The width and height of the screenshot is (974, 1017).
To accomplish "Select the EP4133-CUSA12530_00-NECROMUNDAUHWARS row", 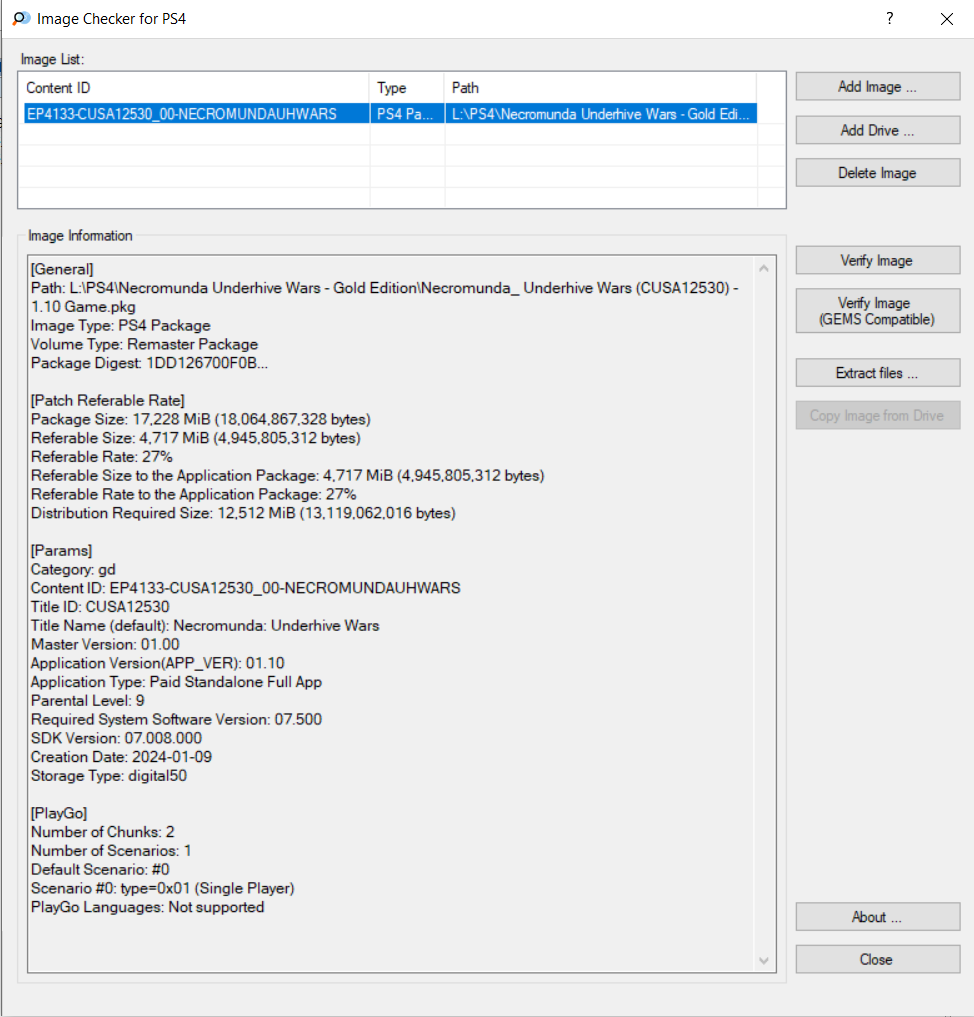I will coord(390,114).
